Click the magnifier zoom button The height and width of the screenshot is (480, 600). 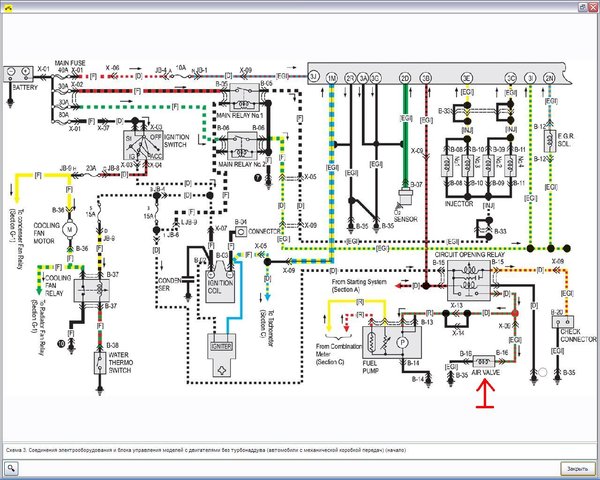tap(11, 468)
